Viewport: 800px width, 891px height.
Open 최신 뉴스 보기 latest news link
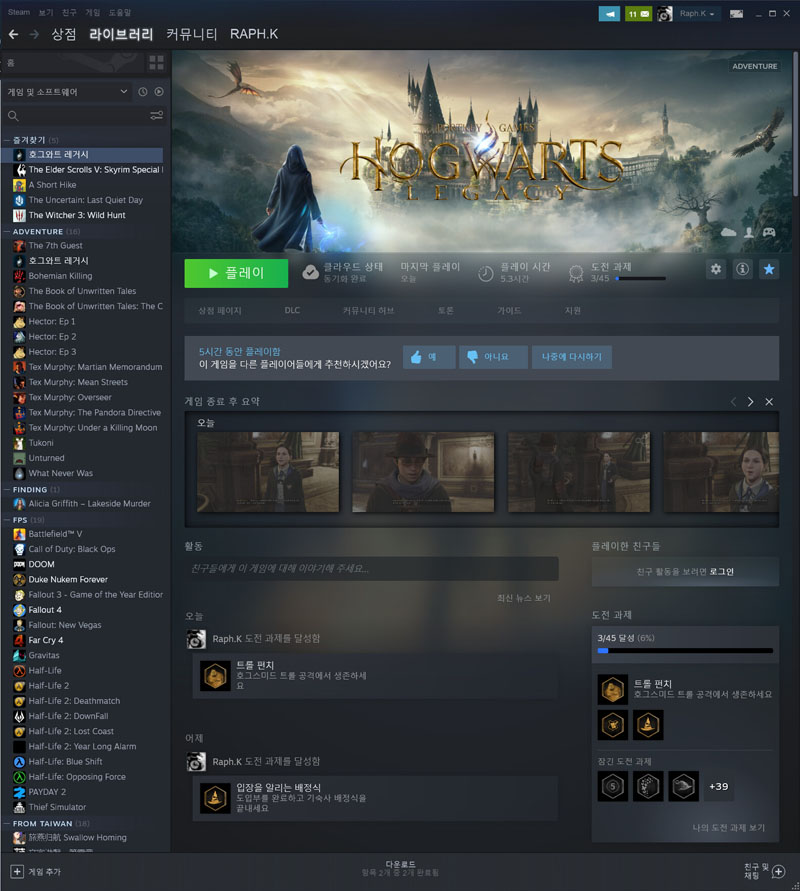pyautogui.click(x=523, y=598)
